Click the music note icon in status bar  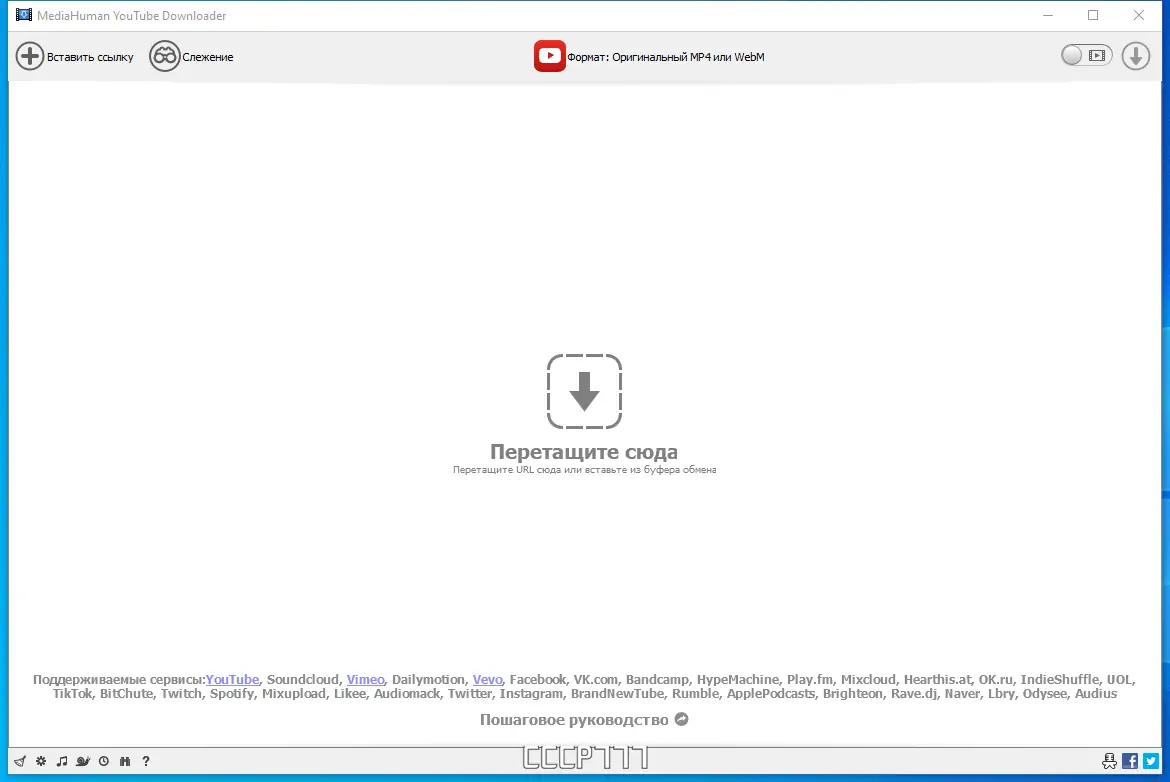click(x=62, y=761)
